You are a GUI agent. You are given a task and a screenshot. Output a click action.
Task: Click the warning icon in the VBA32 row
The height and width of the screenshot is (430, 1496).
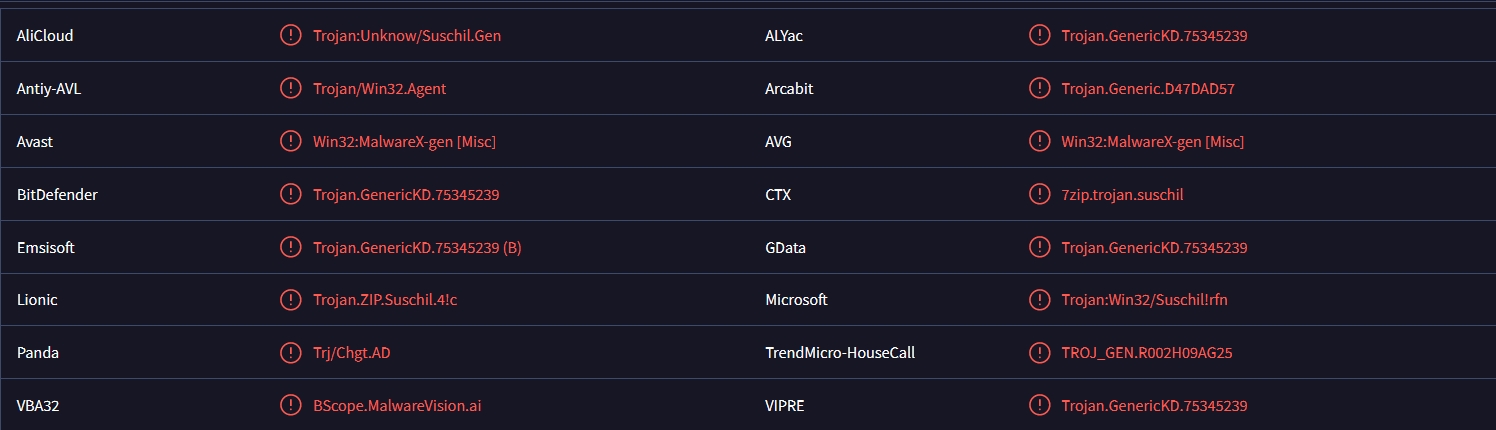point(290,406)
